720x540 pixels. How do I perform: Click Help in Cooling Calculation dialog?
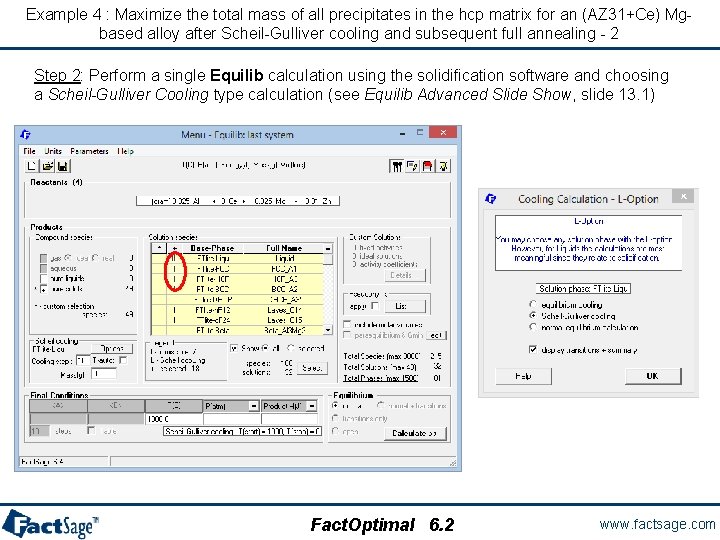(x=523, y=376)
